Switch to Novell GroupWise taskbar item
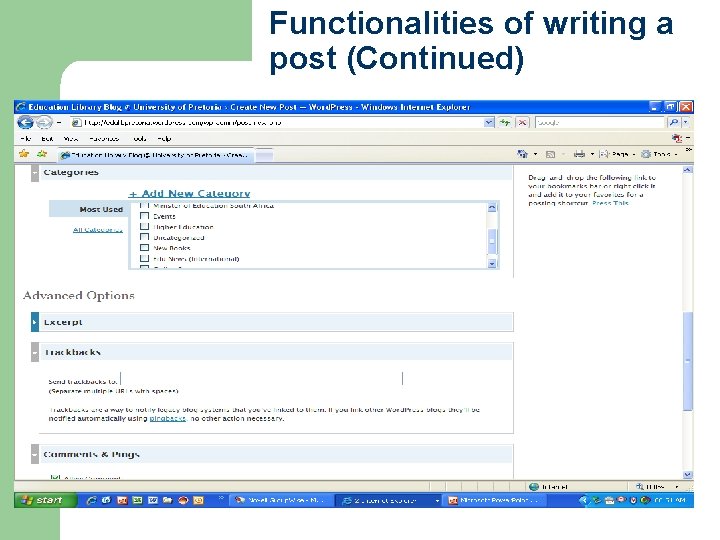720x540 pixels. tap(280, 501)
